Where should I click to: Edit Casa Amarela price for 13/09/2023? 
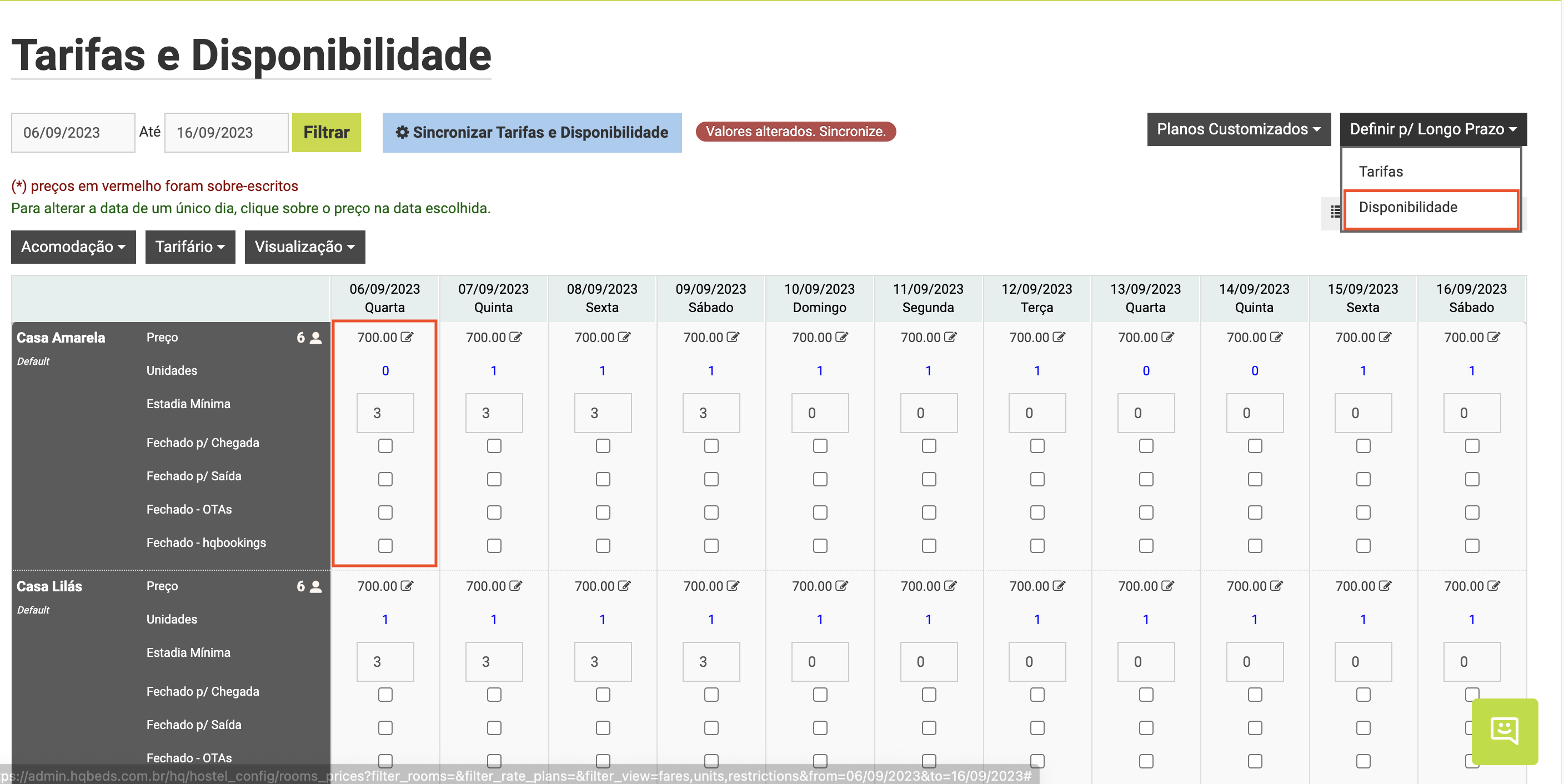(1167, 337)
